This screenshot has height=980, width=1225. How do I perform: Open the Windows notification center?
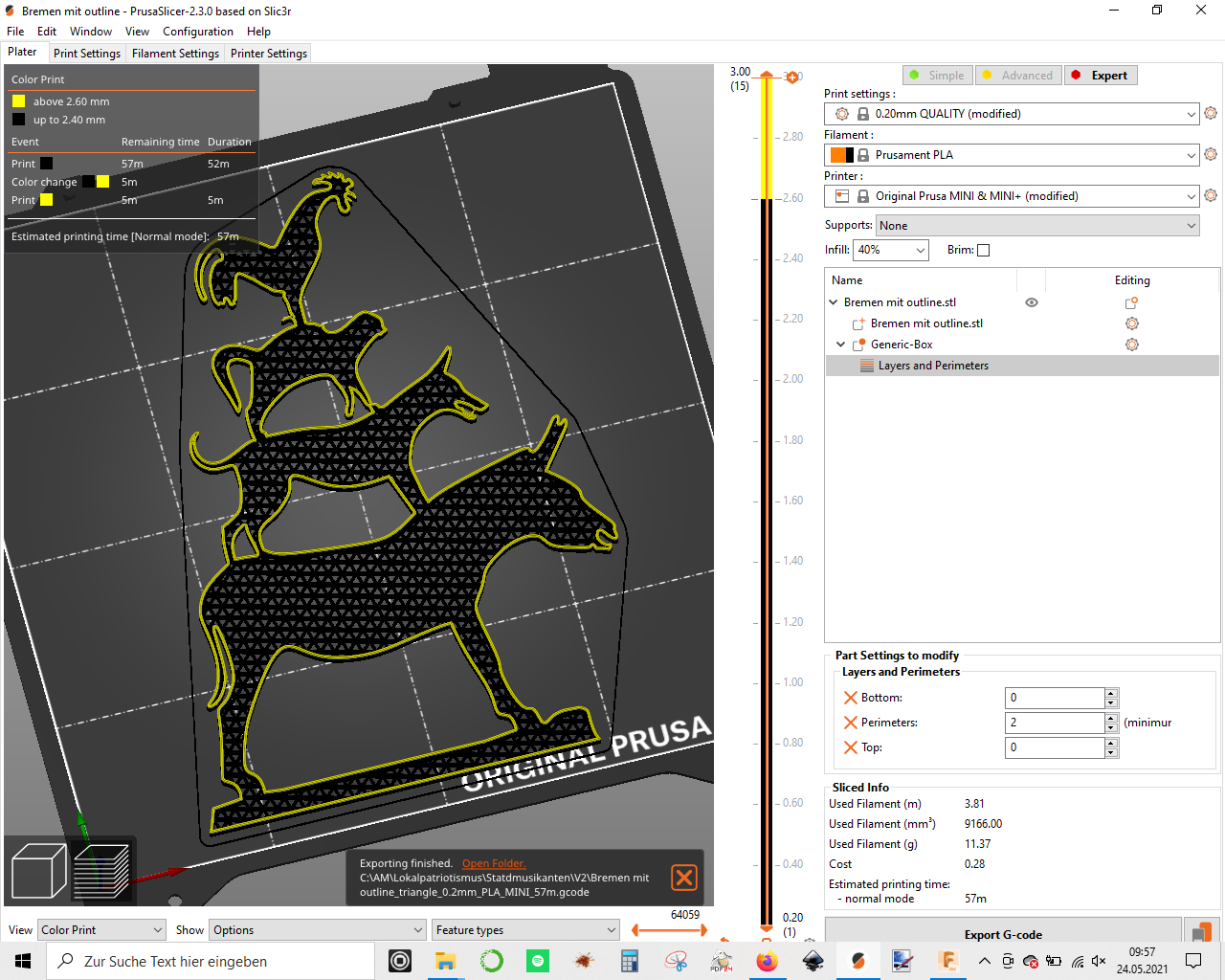(x=1193, y=961)
